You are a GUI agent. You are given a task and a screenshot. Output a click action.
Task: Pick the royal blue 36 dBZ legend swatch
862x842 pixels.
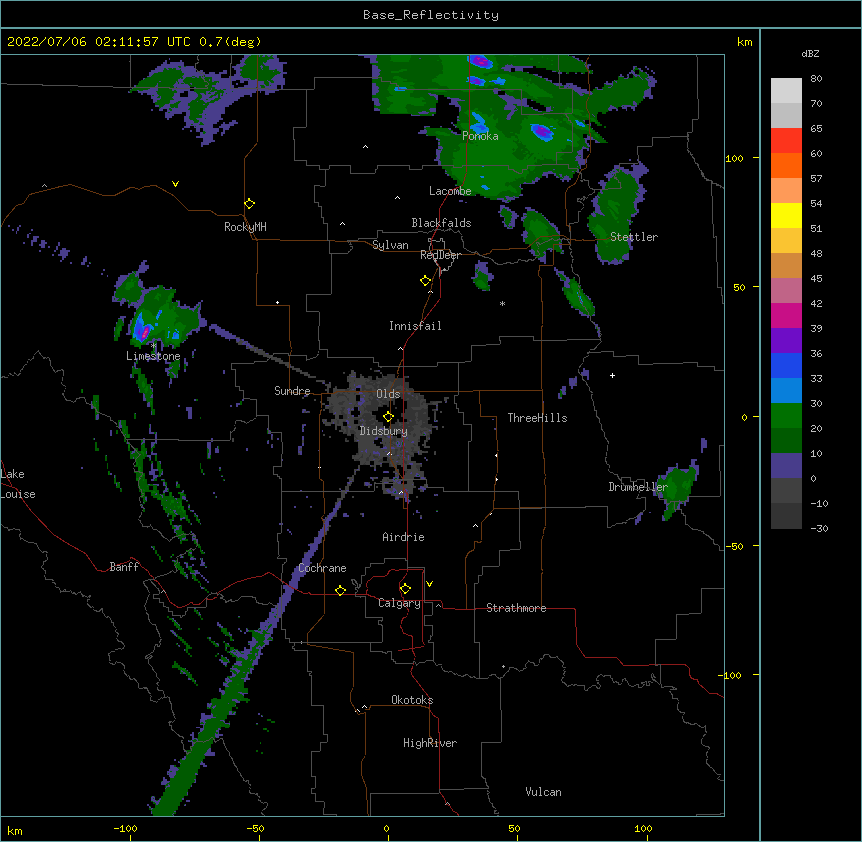(x=786, y=365)
